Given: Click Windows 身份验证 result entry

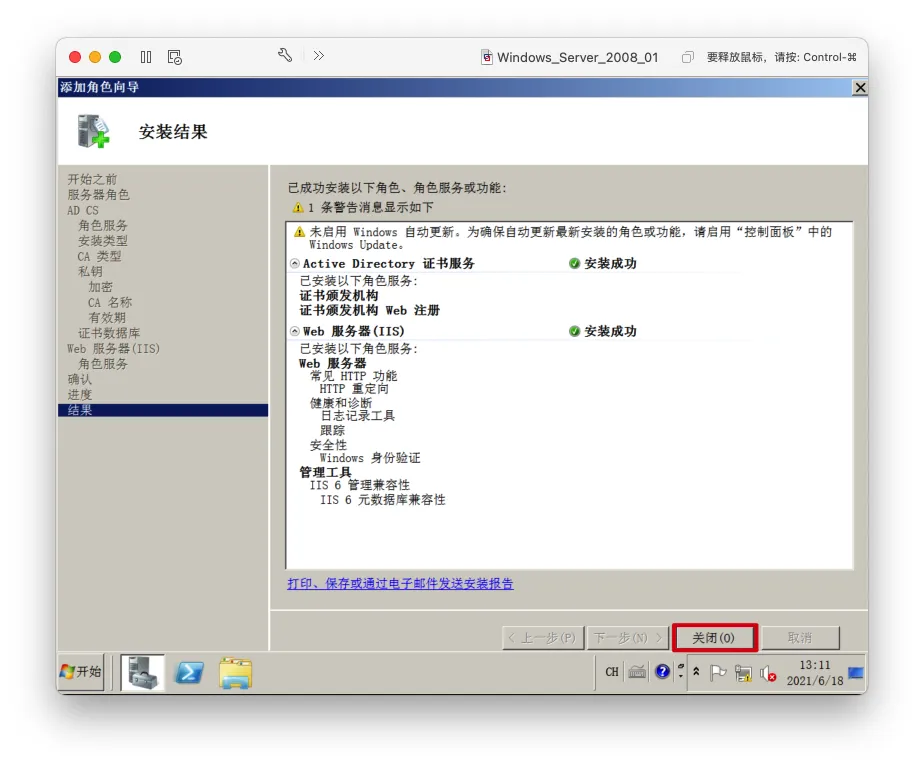Looking at the screenshot, I should [369, 458].
